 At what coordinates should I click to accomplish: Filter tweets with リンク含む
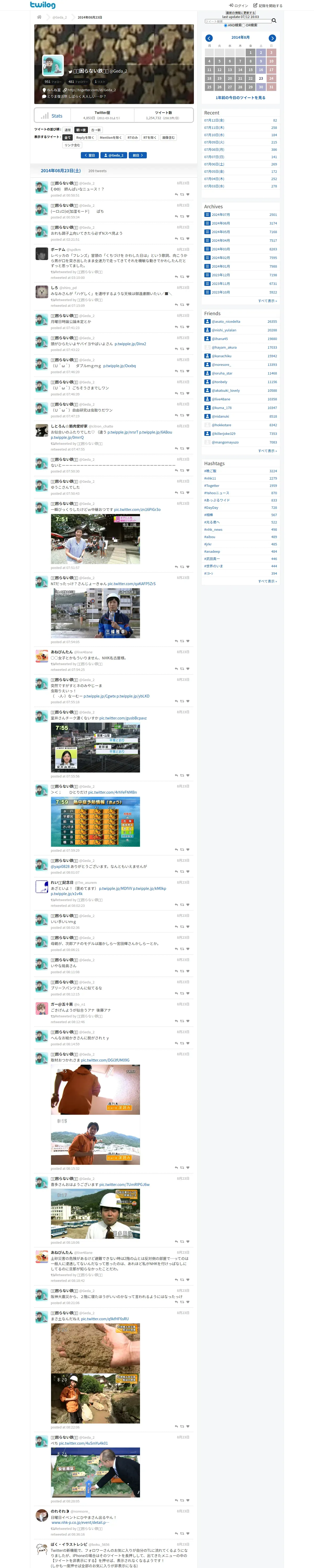pyautogui.click(x=72, y=145)
